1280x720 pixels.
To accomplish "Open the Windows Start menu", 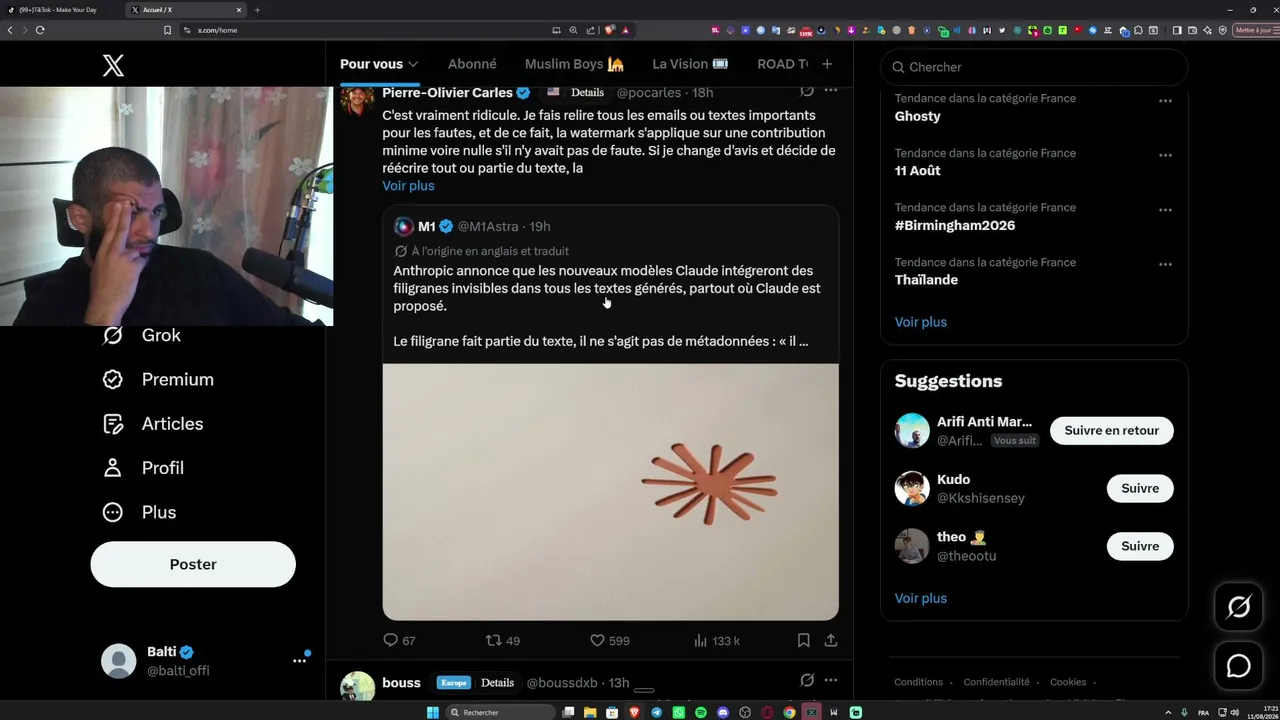I will pyautogui.click(x=433, y=712).
